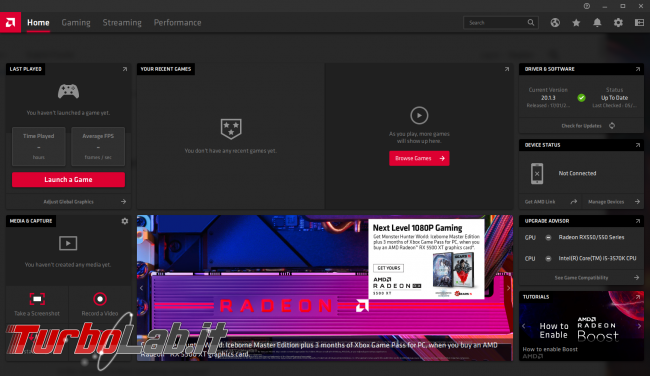Image resolution: width=650 pixels, height=376 pixels.
Task: Click the CPU Intel Core i5-3570K row
Action: pyautogui.click(x=581, y=258)
